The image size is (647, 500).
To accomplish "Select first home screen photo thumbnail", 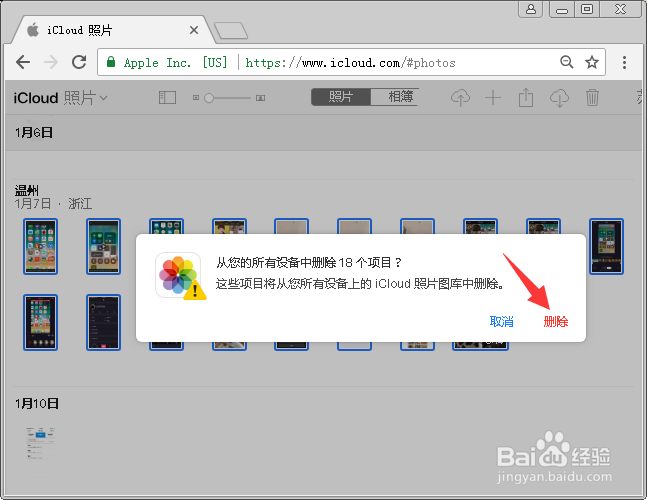I will pyautogui.click(x=40, y=246).
